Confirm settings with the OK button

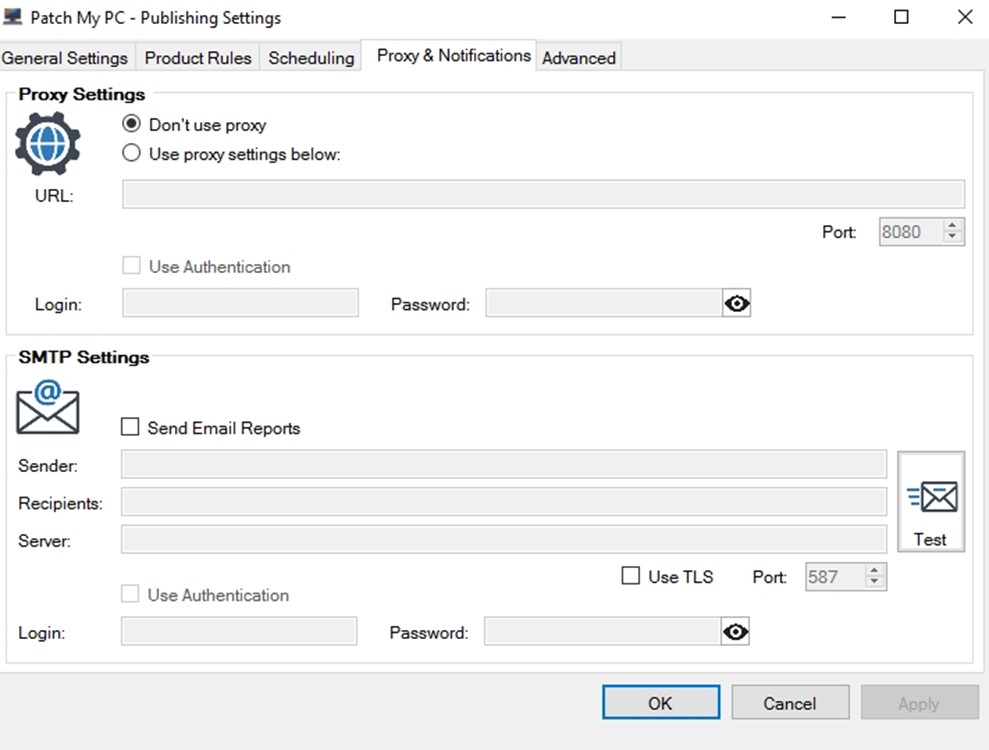(661, 703)
